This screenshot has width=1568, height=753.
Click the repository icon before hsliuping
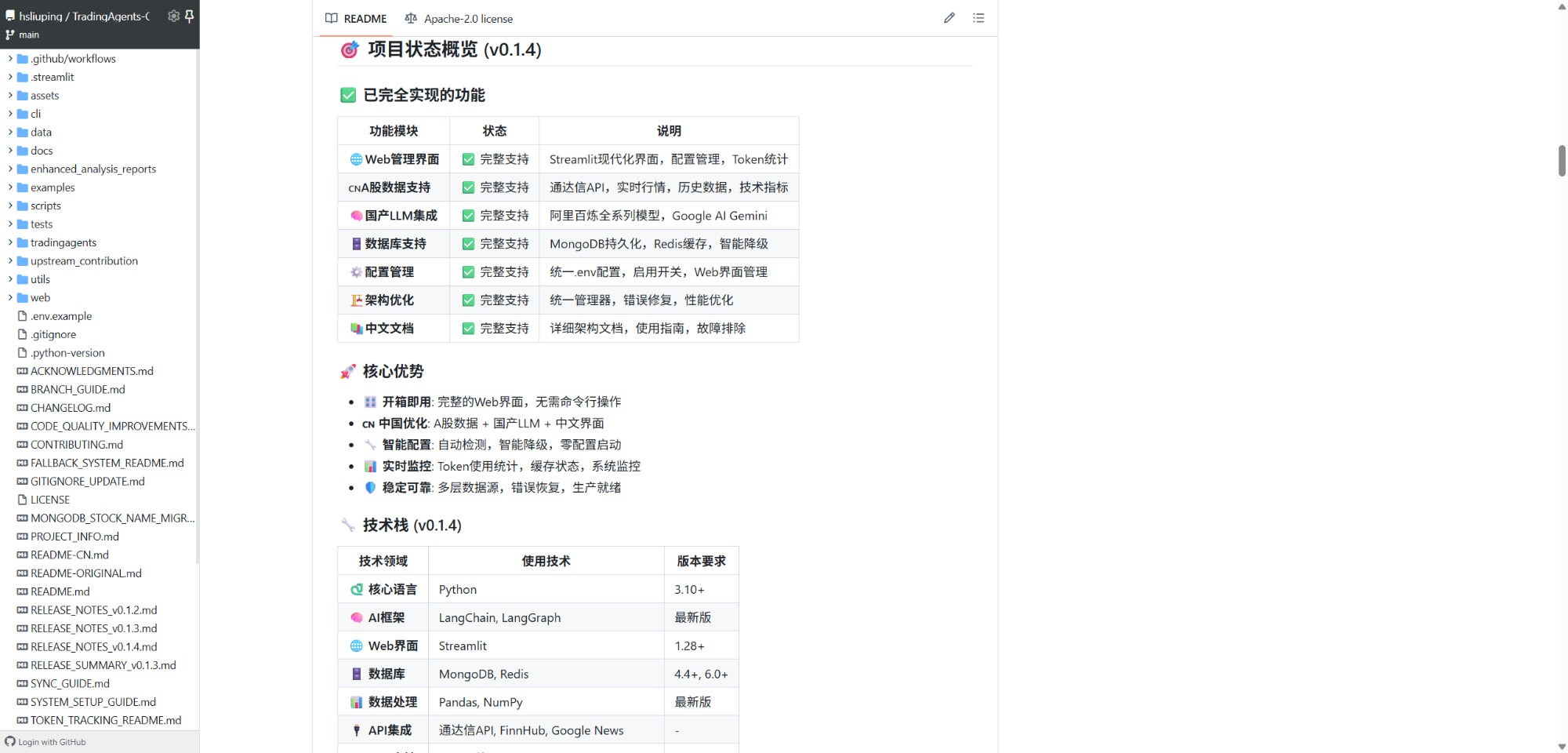pos(9,15)
